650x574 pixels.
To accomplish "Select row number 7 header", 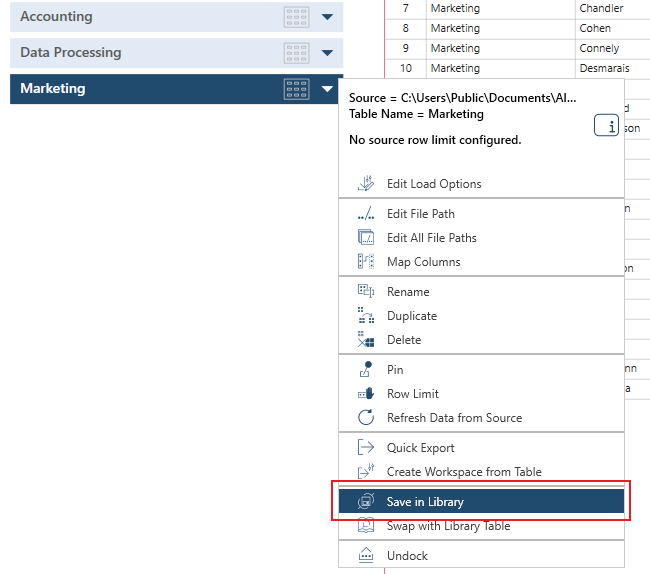I will pyautogui.click(x=405, y=8).
